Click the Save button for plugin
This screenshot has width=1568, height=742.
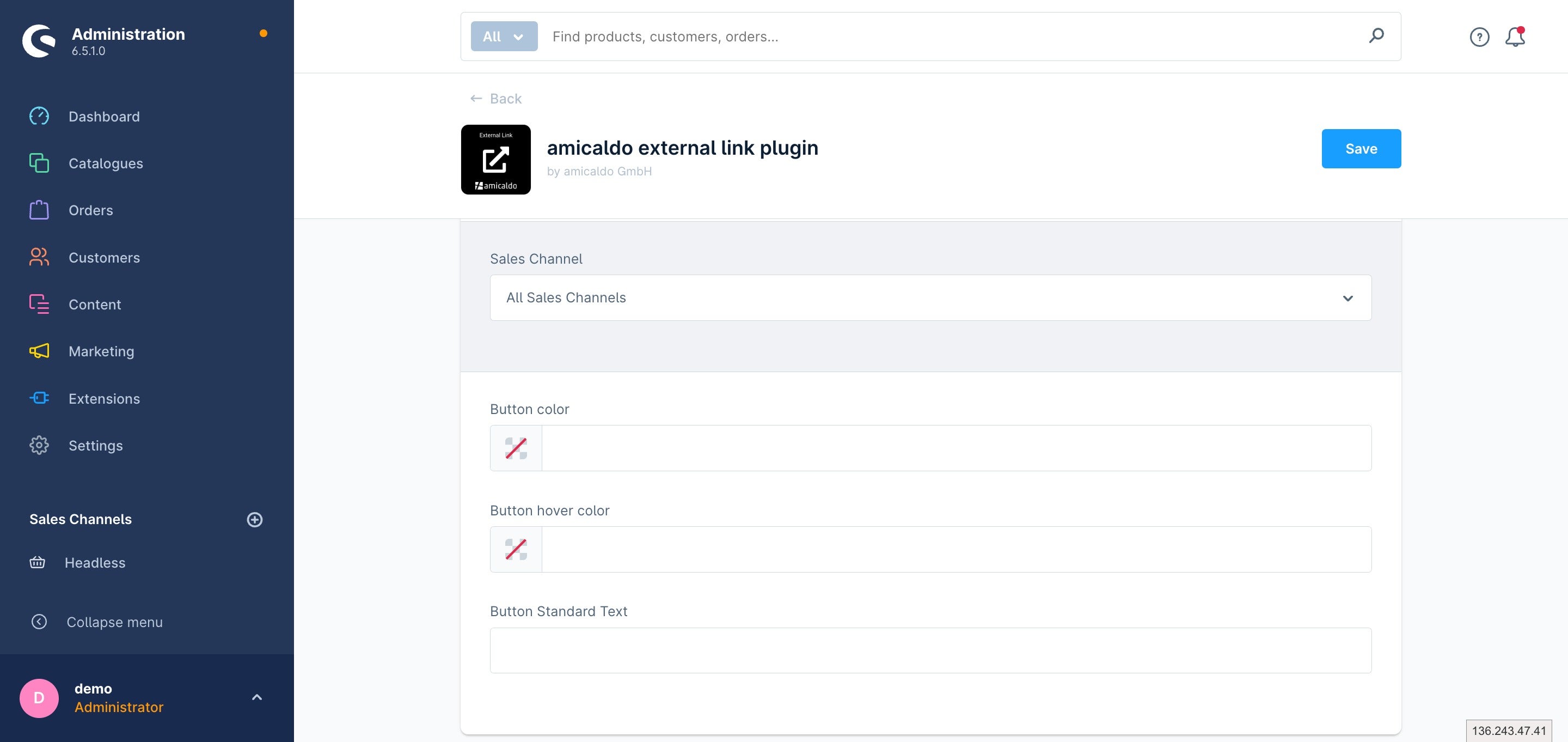point(1361,148)
